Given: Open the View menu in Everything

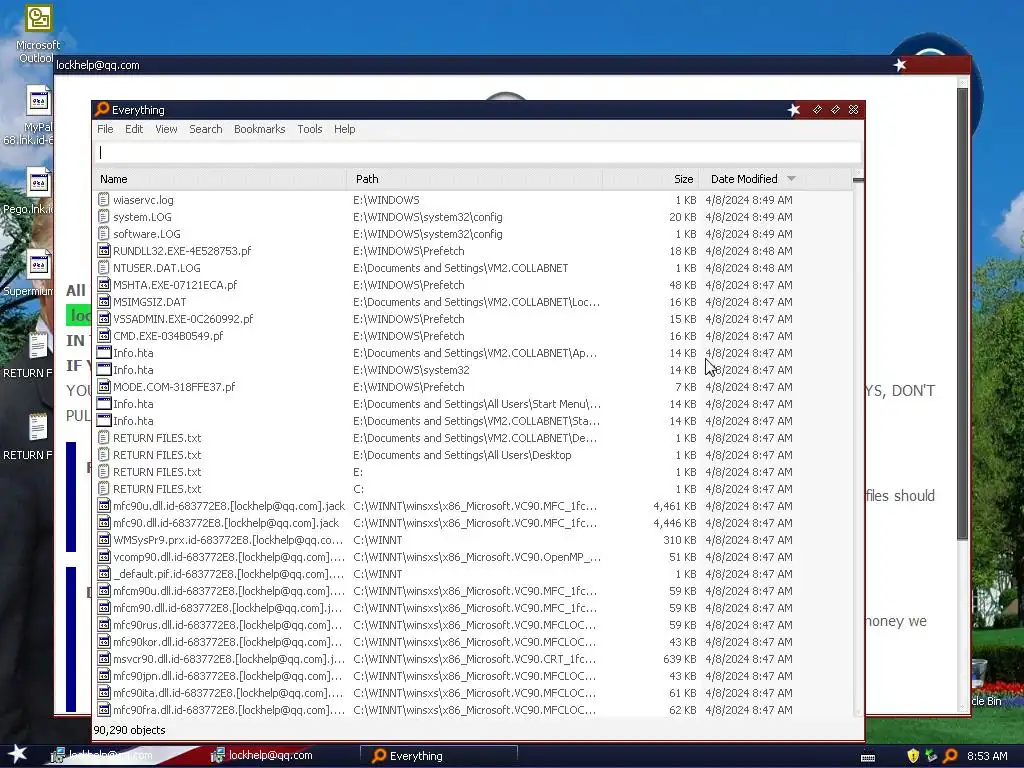Looking at the screenshot, I should tap(166, 129).
